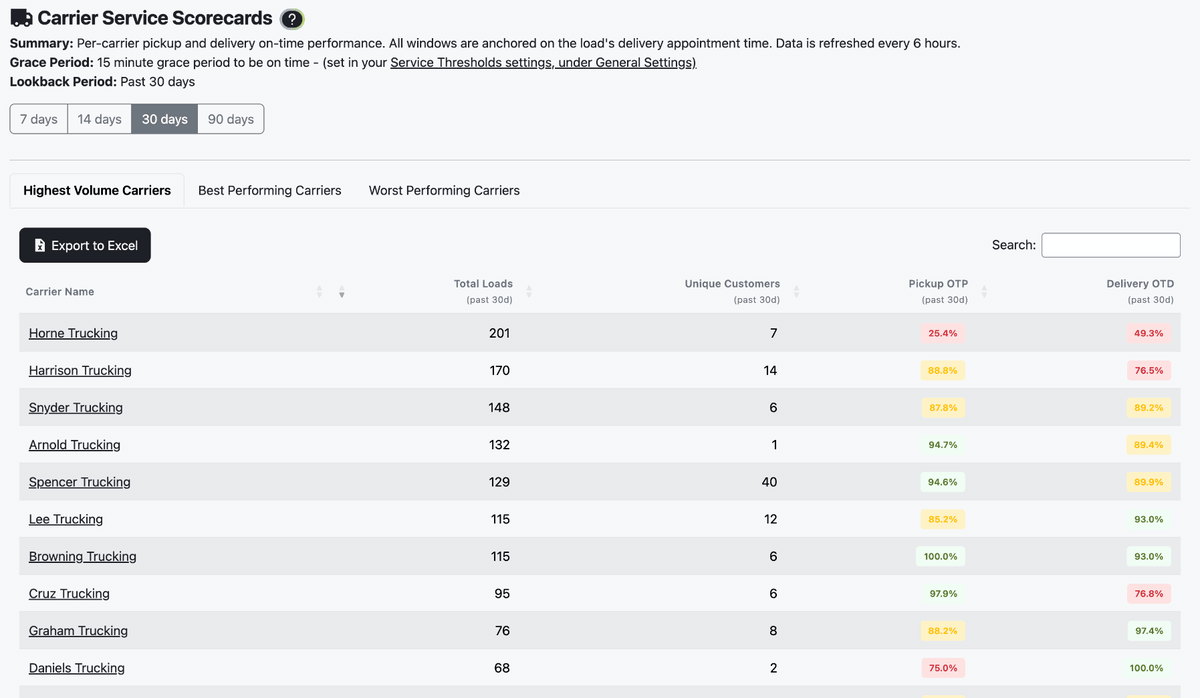Screen dimensions: 1200x698
Task: Switch to Worst Performing Carriers tab
Action: [444, 190]
